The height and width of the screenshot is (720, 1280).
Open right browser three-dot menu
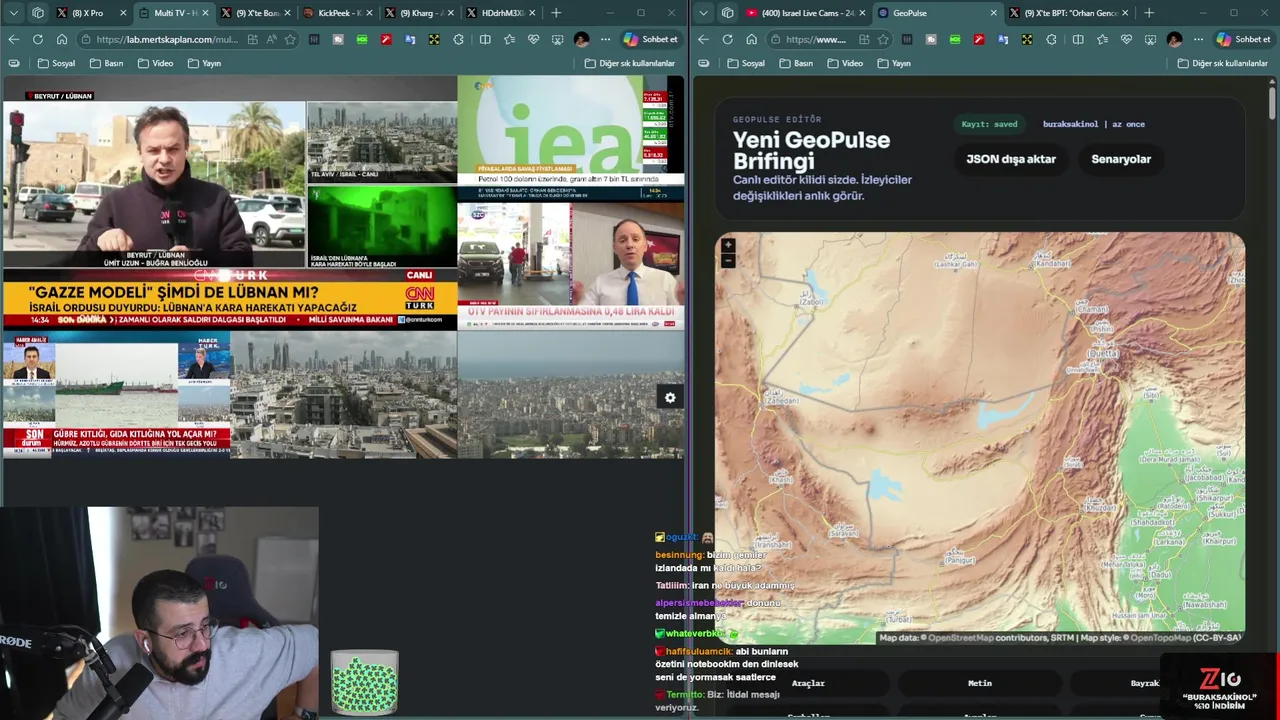pyautogui.click(x=1198, y=39)
